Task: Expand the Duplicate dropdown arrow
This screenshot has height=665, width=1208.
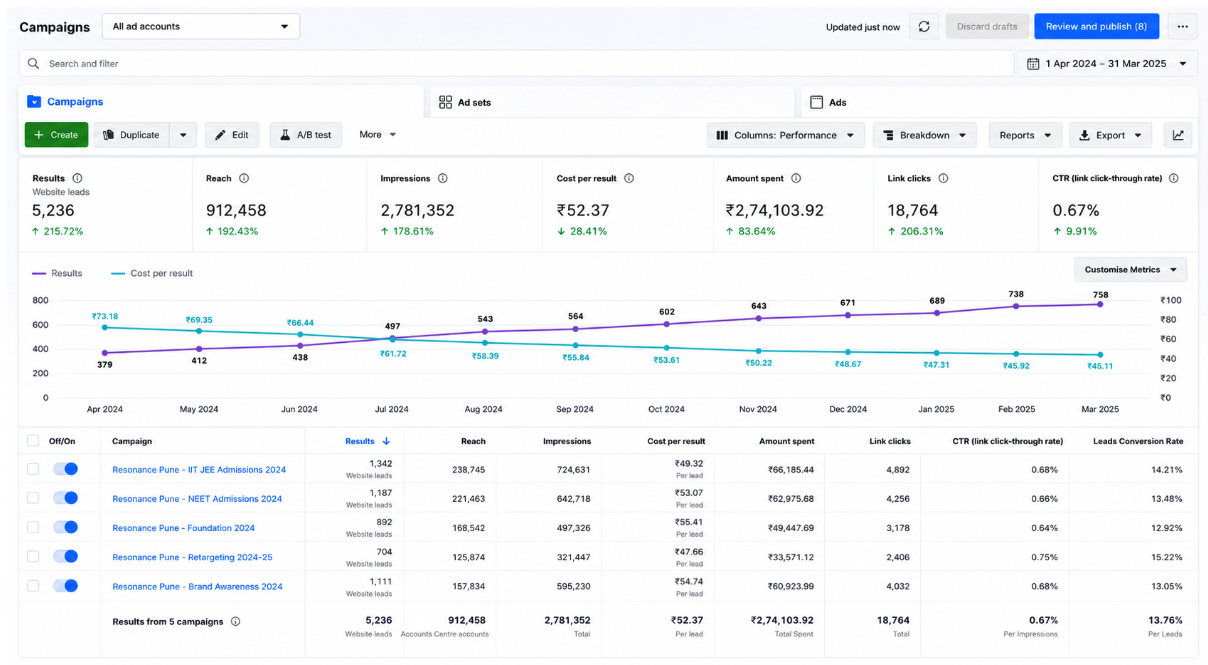Action: point(182,135)
